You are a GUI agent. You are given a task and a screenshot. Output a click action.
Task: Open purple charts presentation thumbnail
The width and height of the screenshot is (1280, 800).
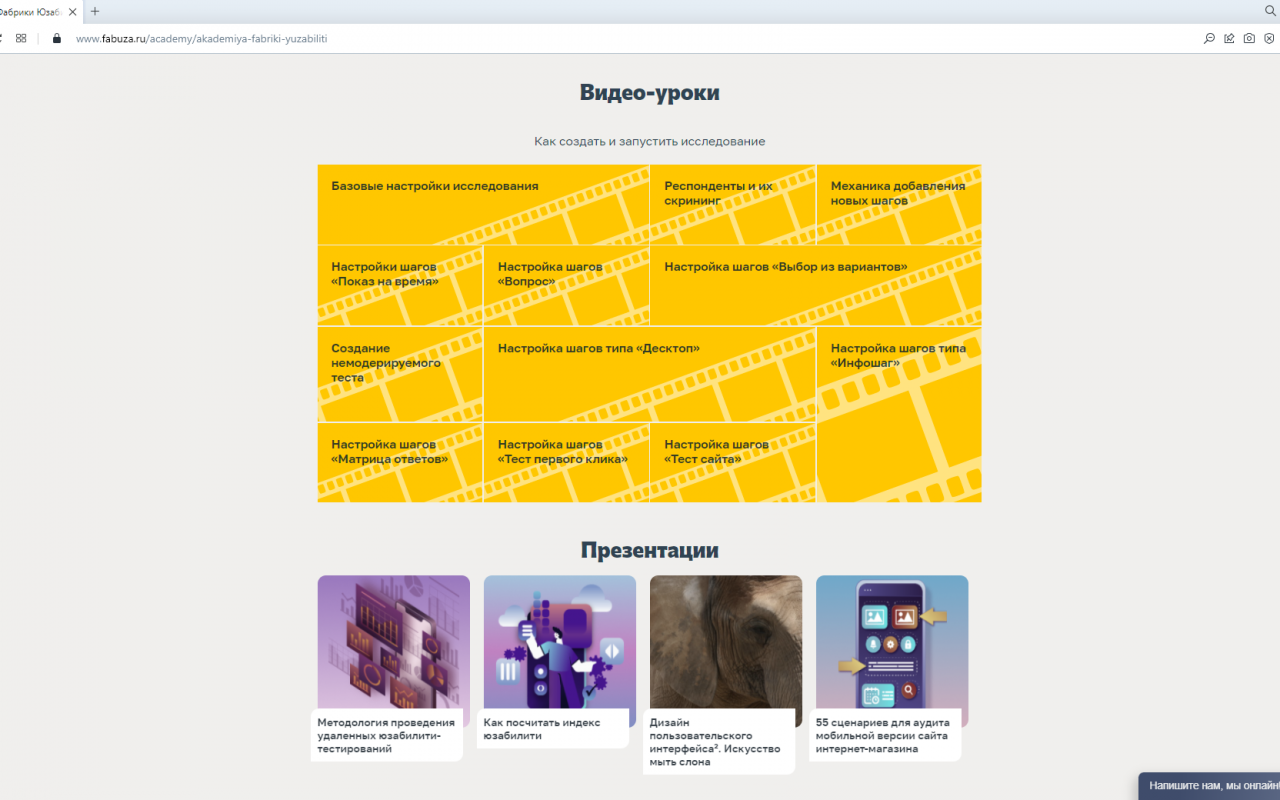(394, 642)
